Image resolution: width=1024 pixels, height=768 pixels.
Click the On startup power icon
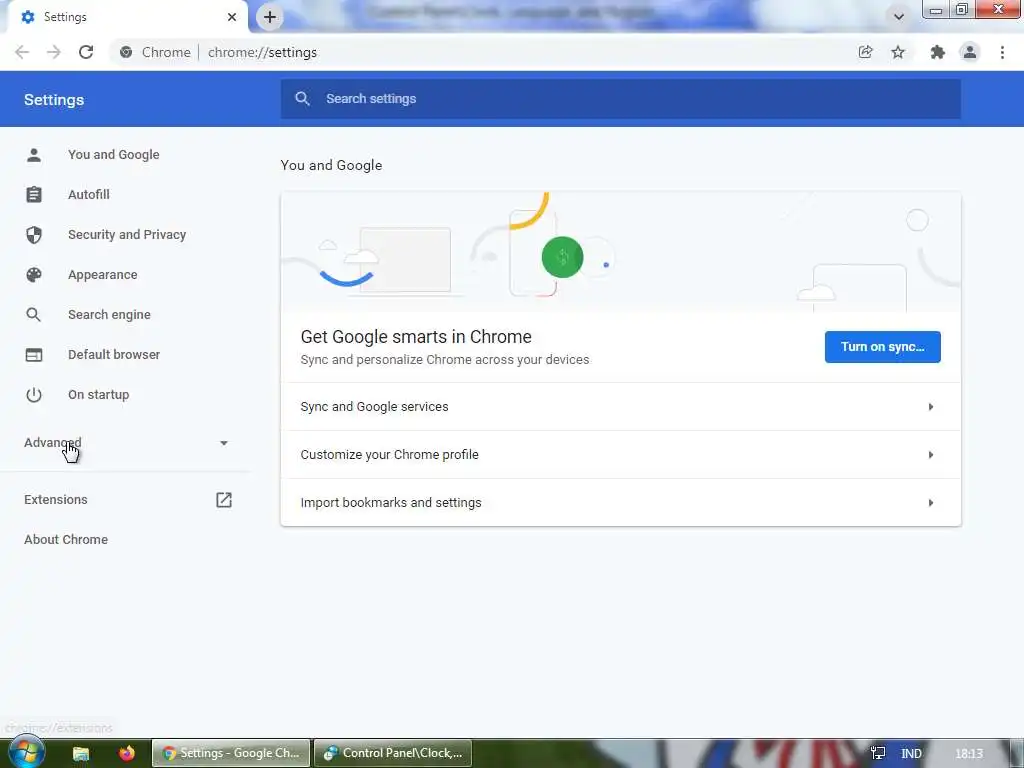[x=34, y=394]
